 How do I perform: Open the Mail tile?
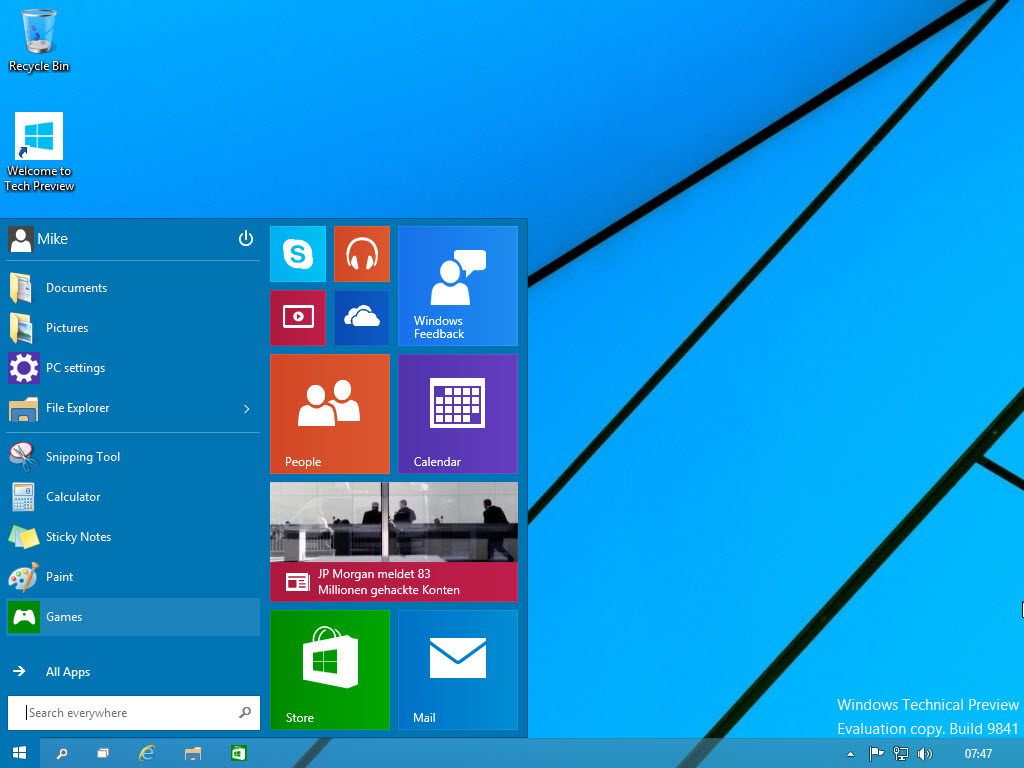pos(458,669)
